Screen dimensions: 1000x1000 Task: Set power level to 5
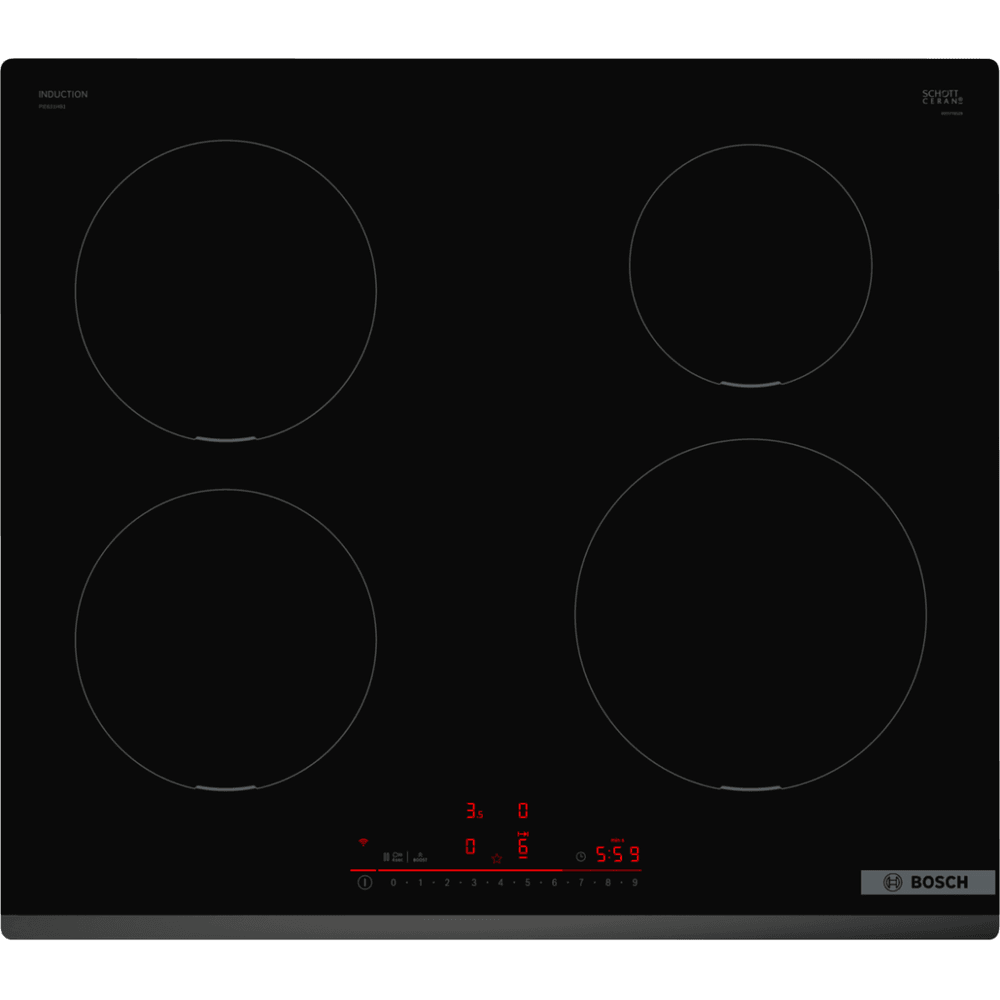(x=527, y=883)
